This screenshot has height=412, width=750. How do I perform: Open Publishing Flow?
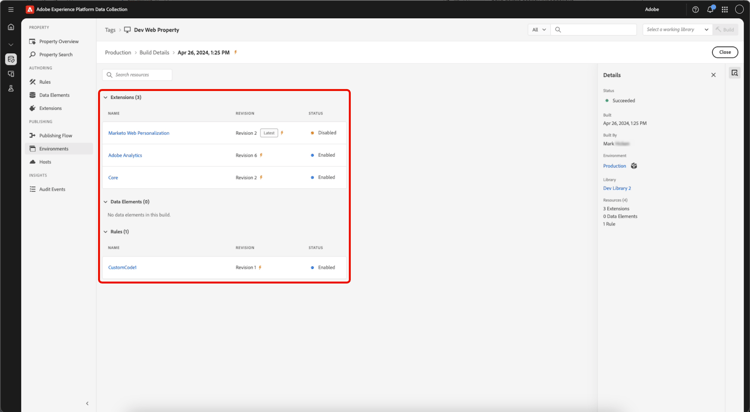[55, 135]
